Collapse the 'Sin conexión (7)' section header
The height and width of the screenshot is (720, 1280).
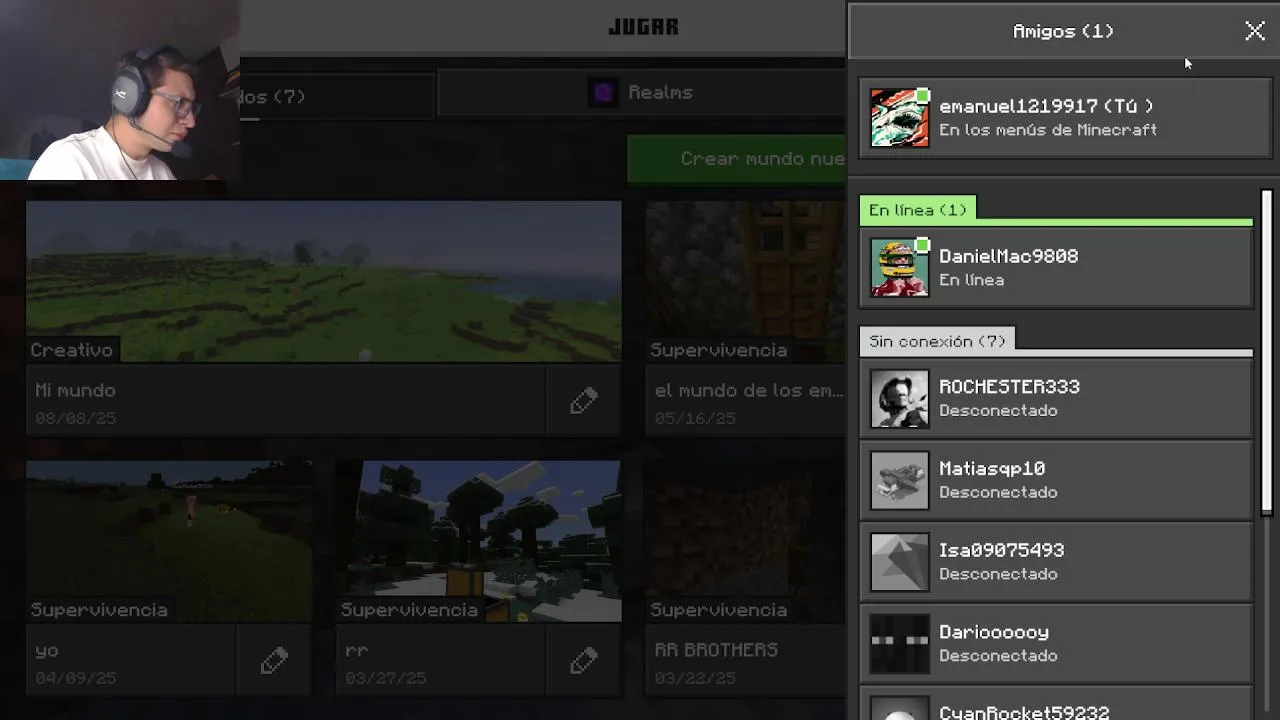(937, 341)
